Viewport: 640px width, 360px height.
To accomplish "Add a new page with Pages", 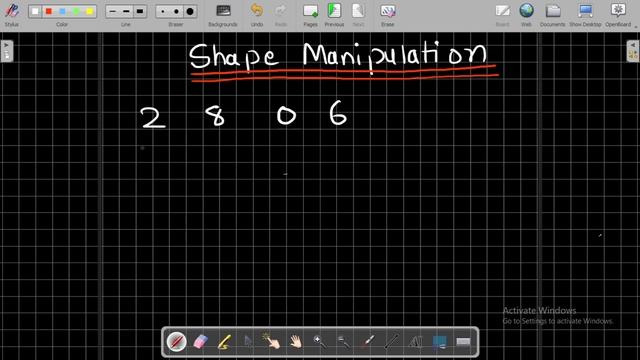I will tap(311, 14).
